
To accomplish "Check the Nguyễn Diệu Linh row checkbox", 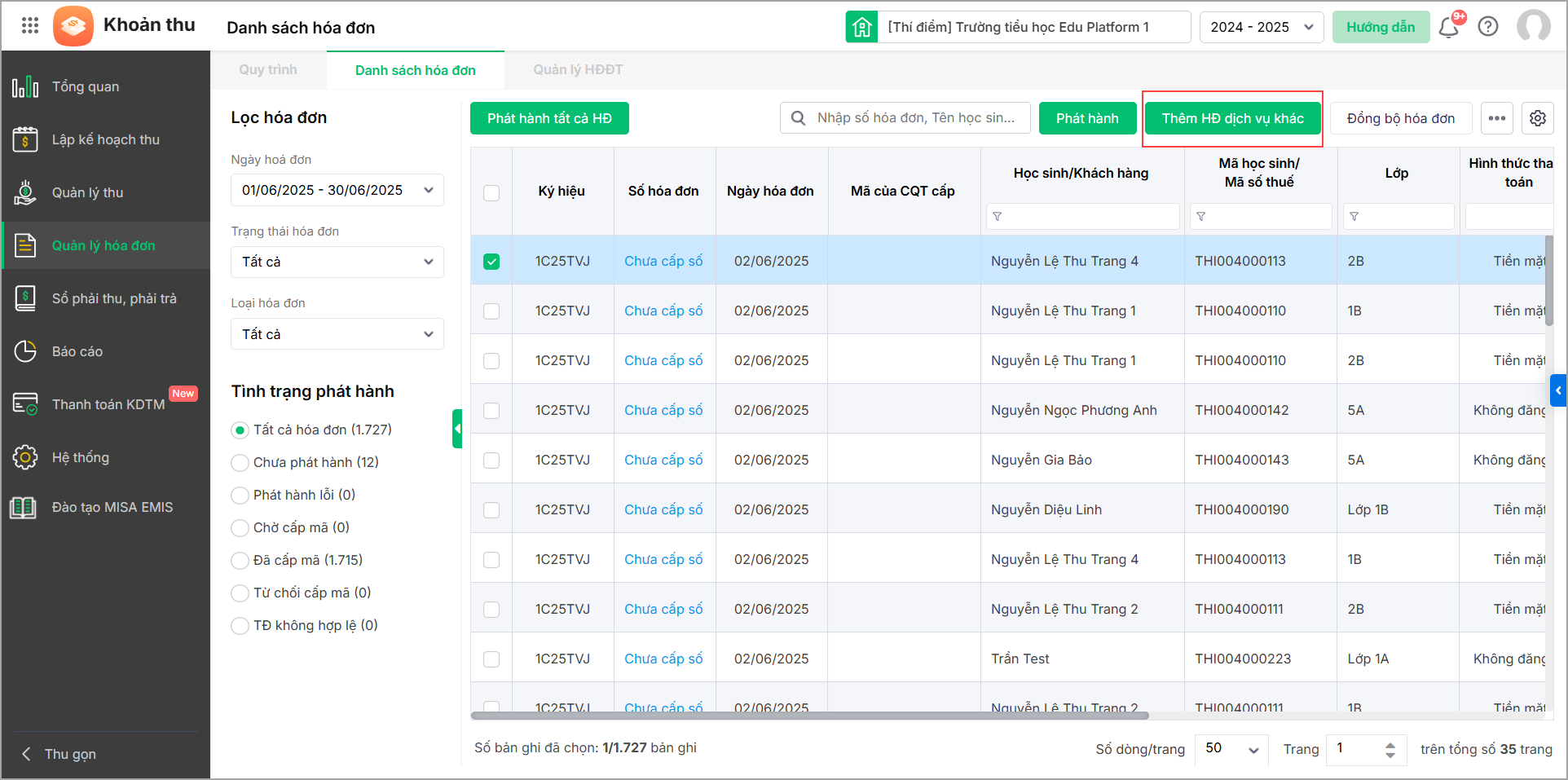I will 491,510.
